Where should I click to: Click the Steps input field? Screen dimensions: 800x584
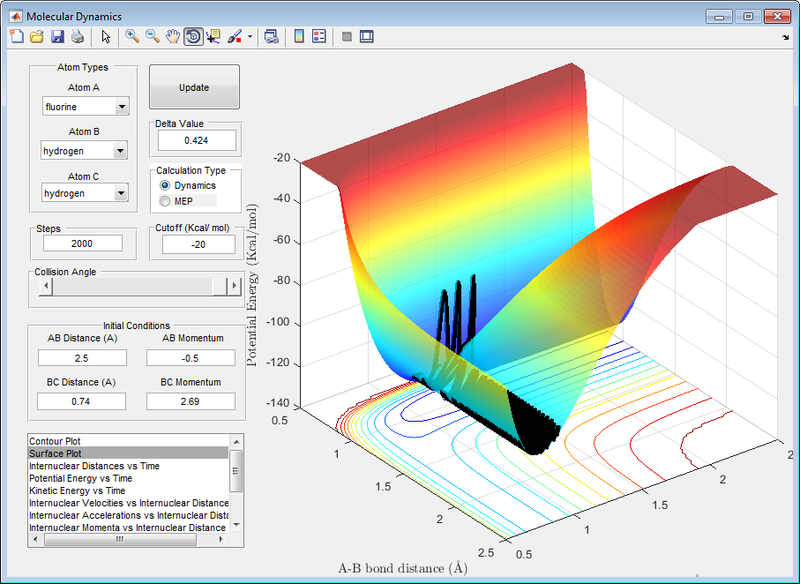click(82, 243)
